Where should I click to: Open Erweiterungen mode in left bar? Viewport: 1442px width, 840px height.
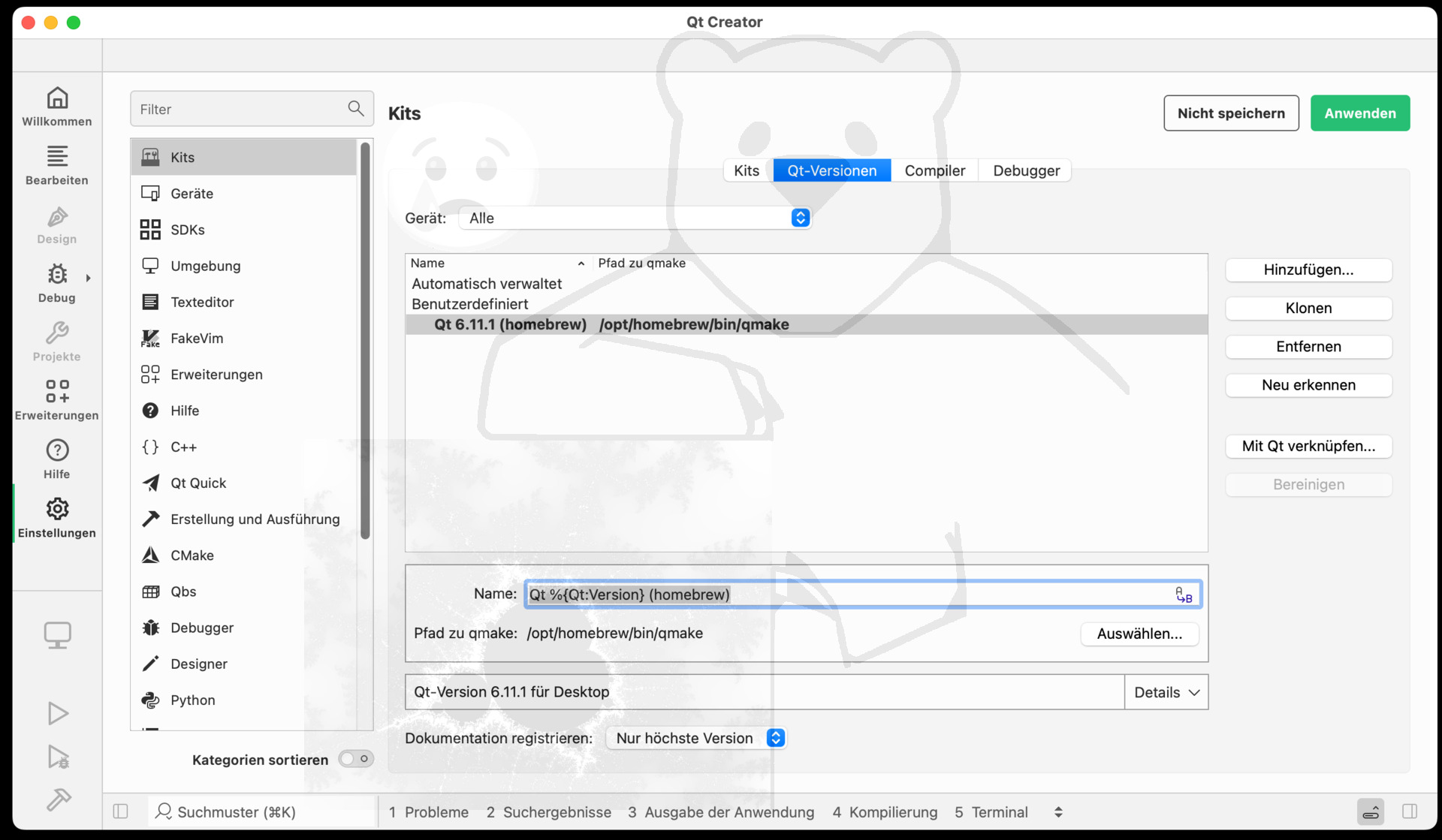click(57, 400)
